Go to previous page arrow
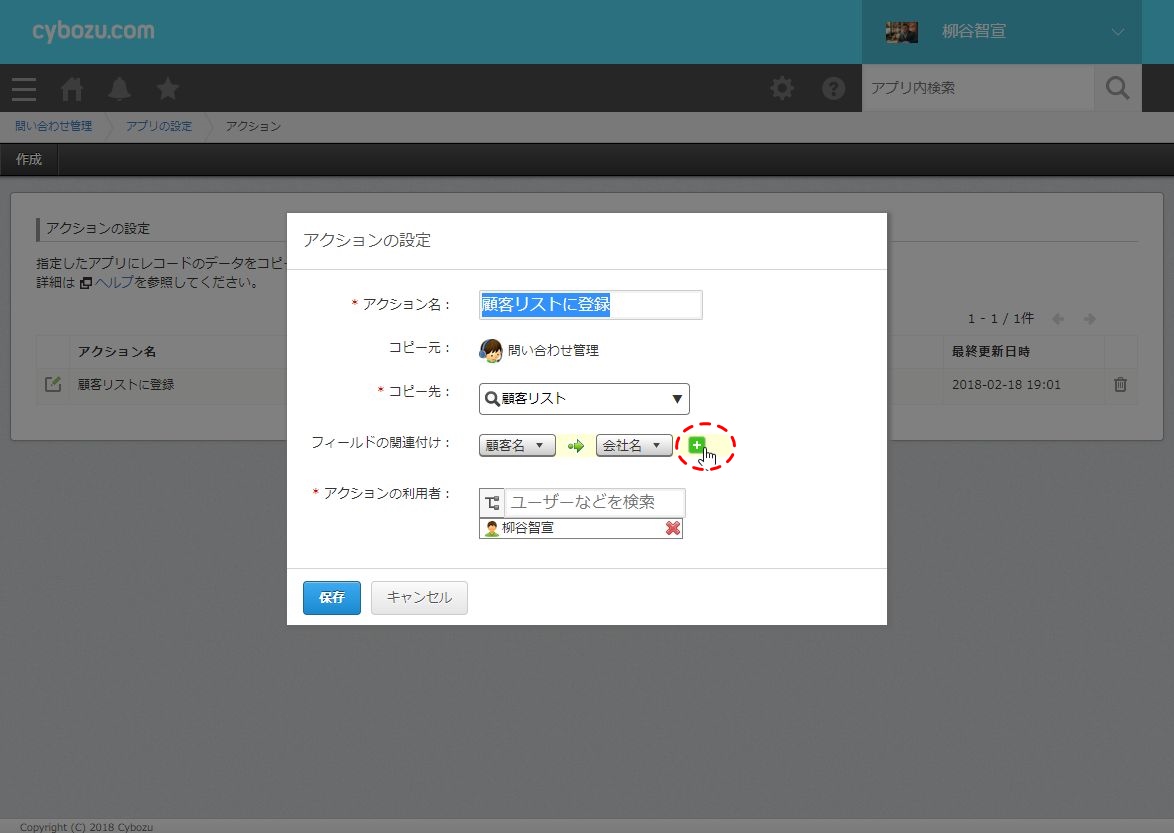1174x833 pixels. pos(1058,319)
